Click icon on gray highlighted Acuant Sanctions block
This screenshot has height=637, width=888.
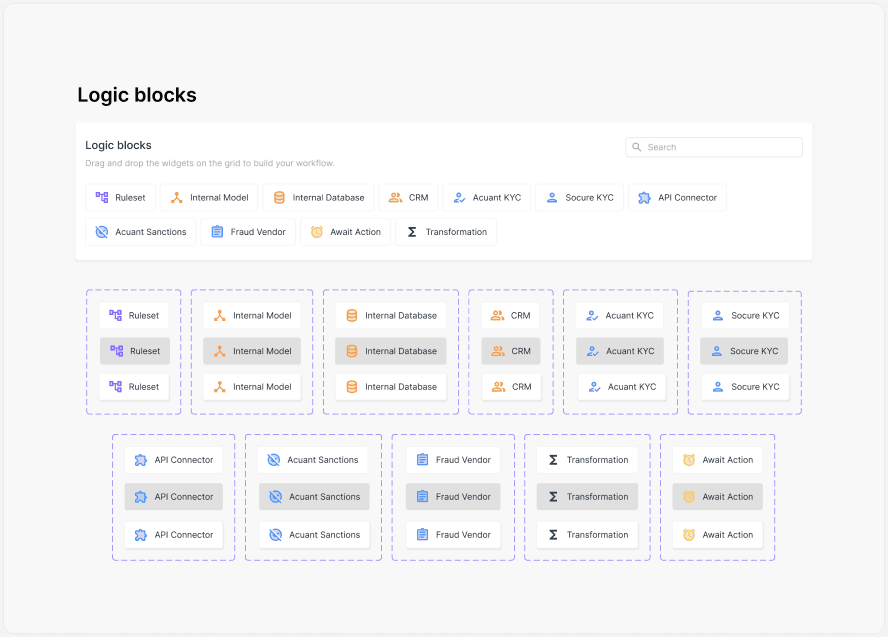click(x=275, y=497)
